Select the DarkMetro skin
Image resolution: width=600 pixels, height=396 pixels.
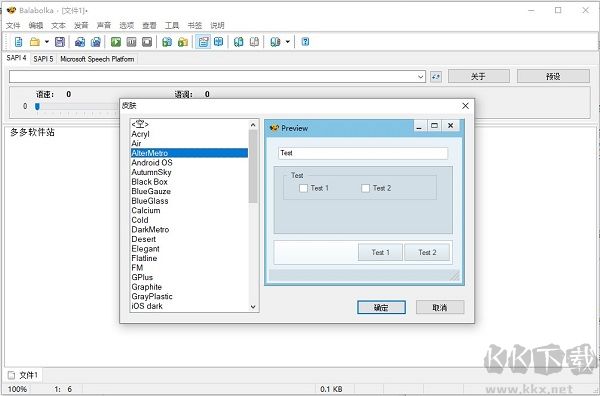coord(189,230)
